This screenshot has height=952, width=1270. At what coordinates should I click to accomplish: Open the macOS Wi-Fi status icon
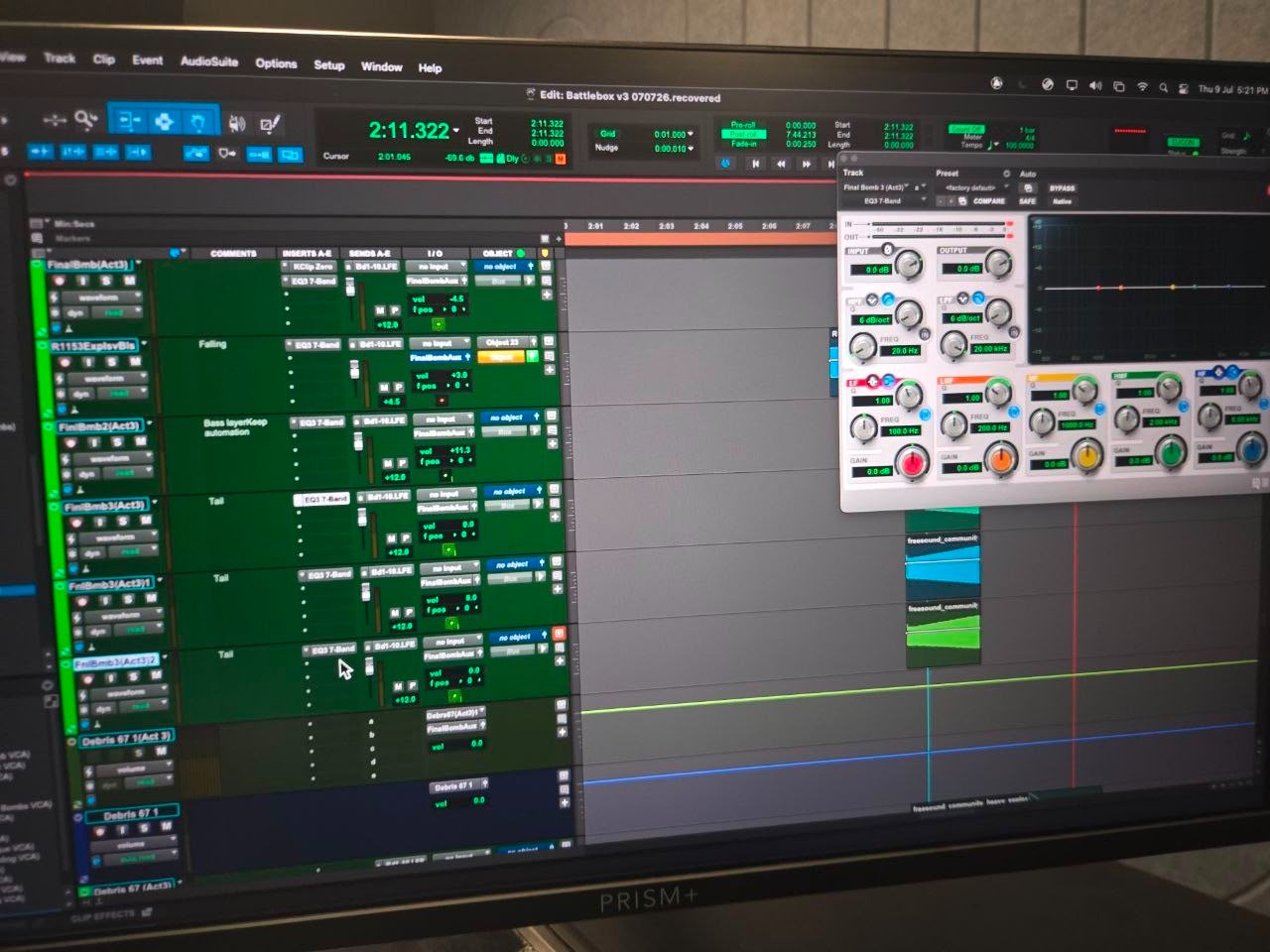[1142, 87]
